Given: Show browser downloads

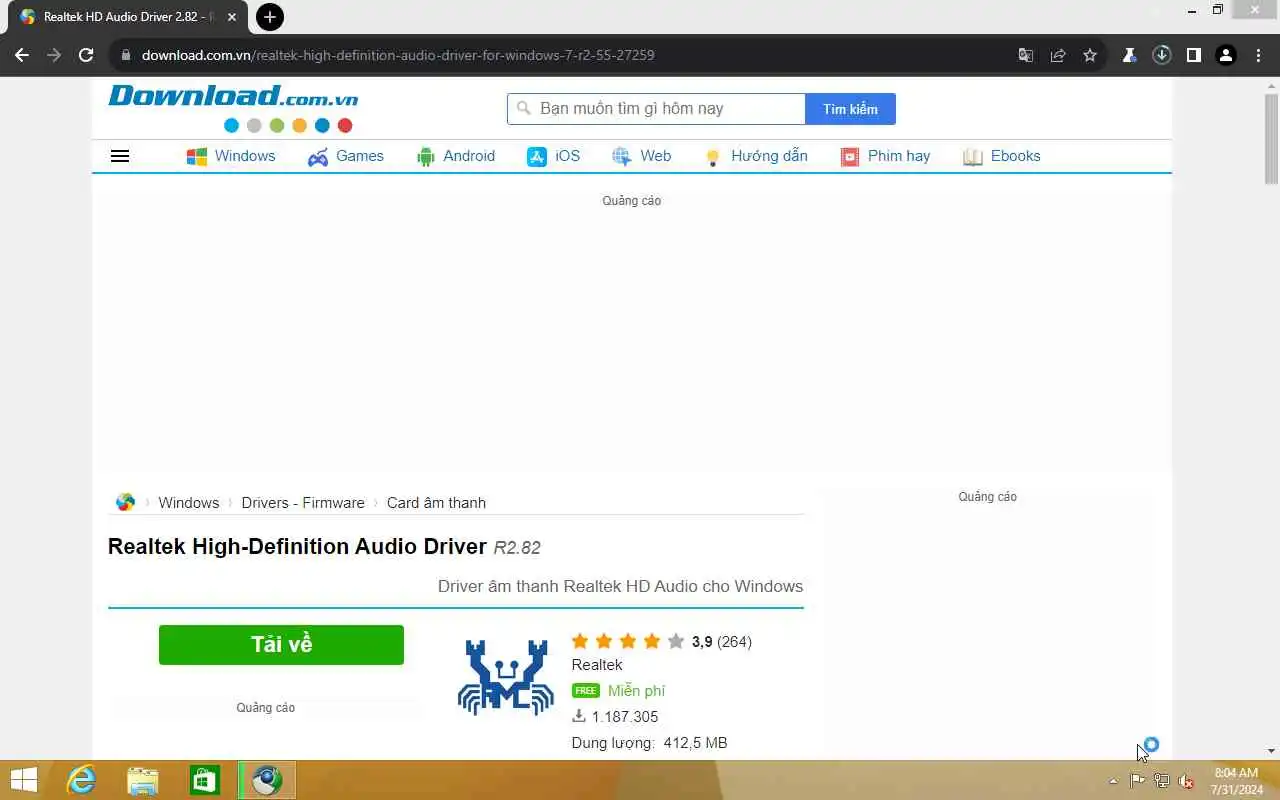Looking at the screenshot, I should click(x=1161, y=55).
